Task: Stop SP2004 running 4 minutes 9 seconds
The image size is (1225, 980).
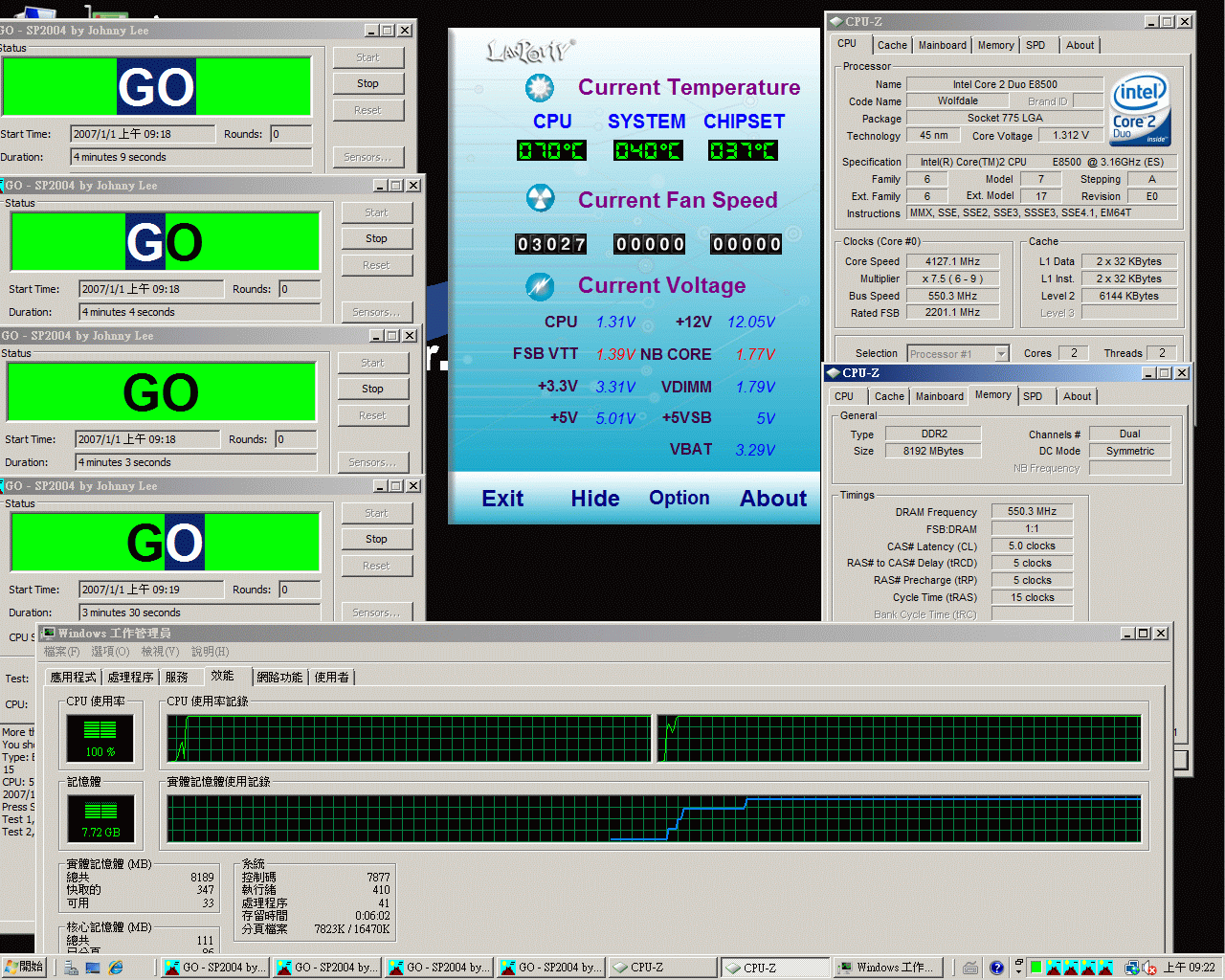Action: [368, 83]
